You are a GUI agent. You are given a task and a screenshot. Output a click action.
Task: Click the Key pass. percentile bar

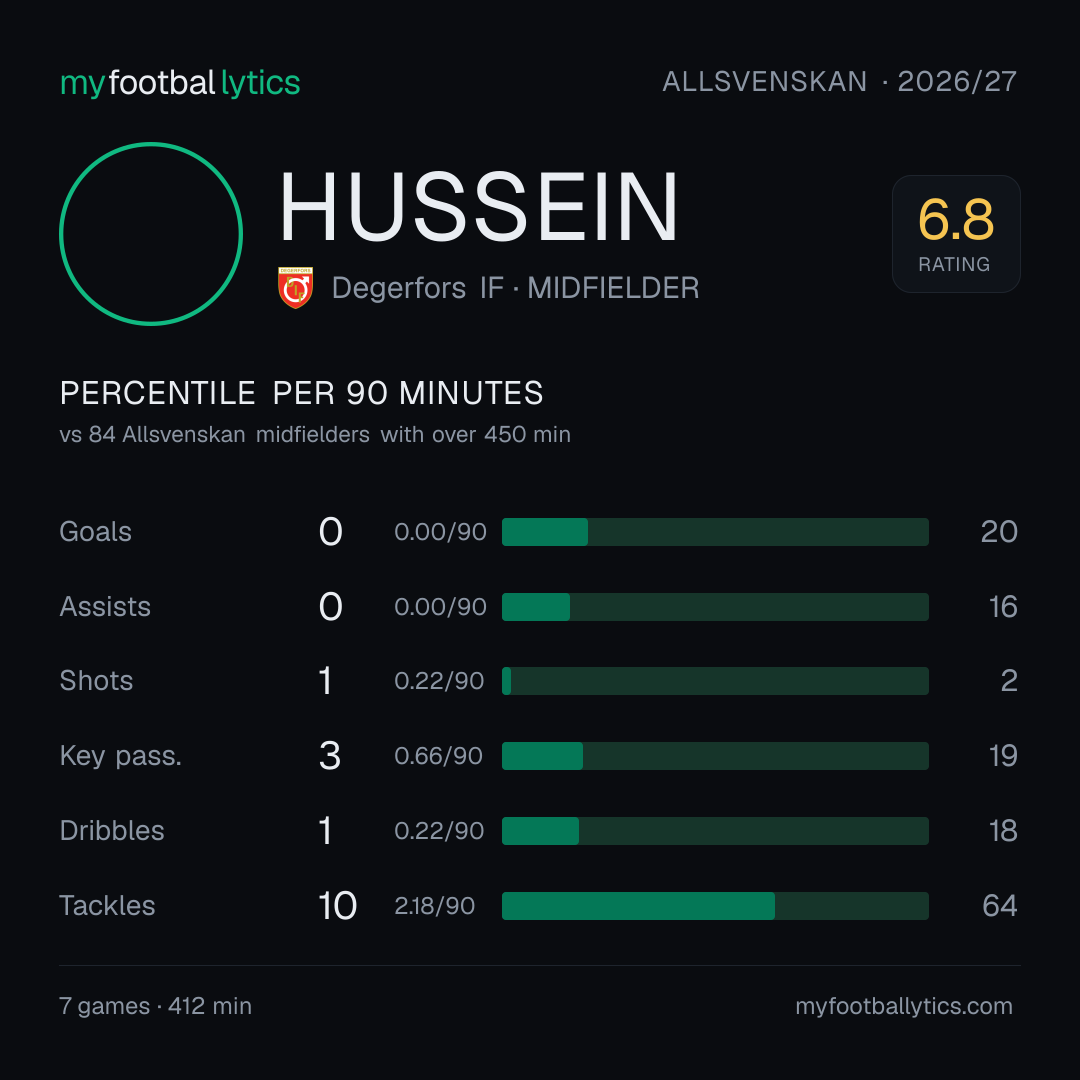[715, 756]
